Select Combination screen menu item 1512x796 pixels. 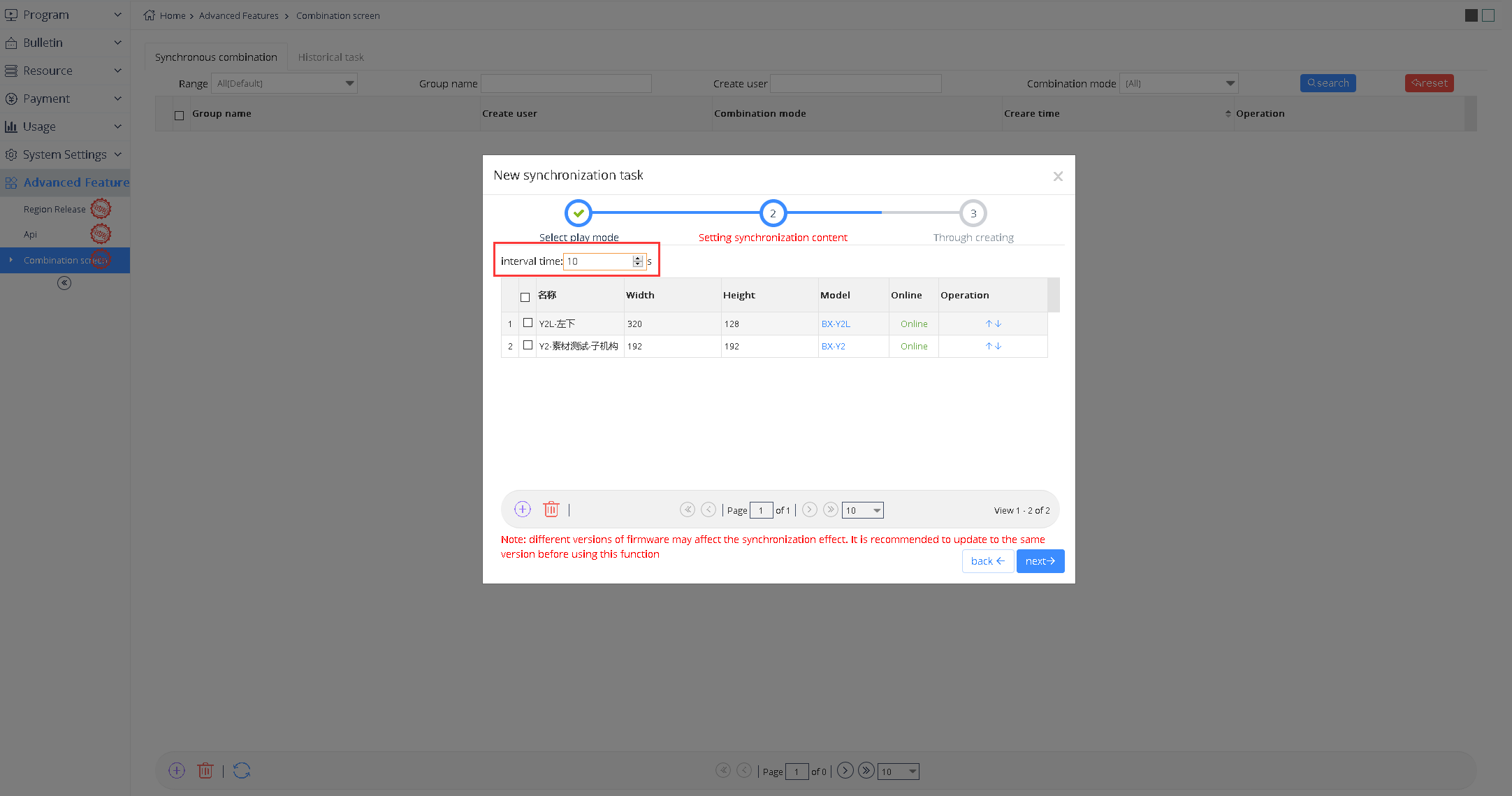click(x=65, y=260)
